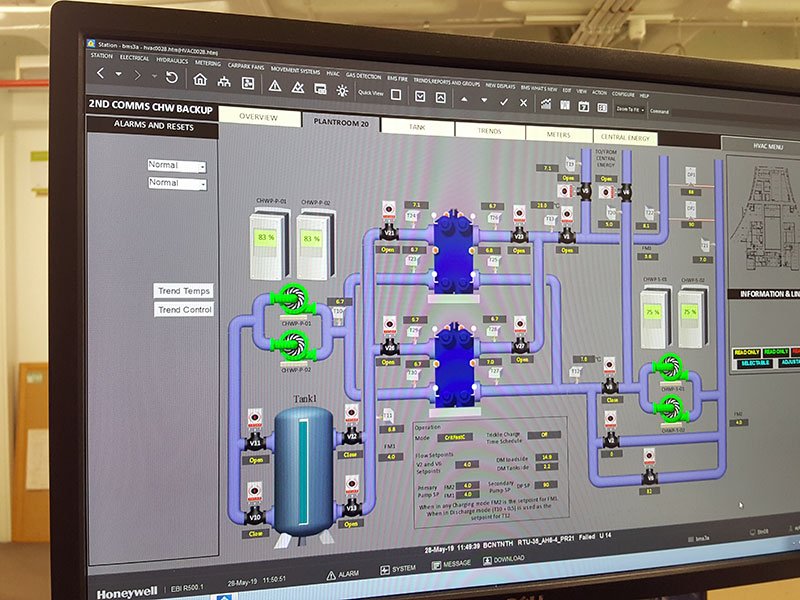Open the back history dropdown arrow
This screenshot has width=800, height=600.
pos(118,74)
